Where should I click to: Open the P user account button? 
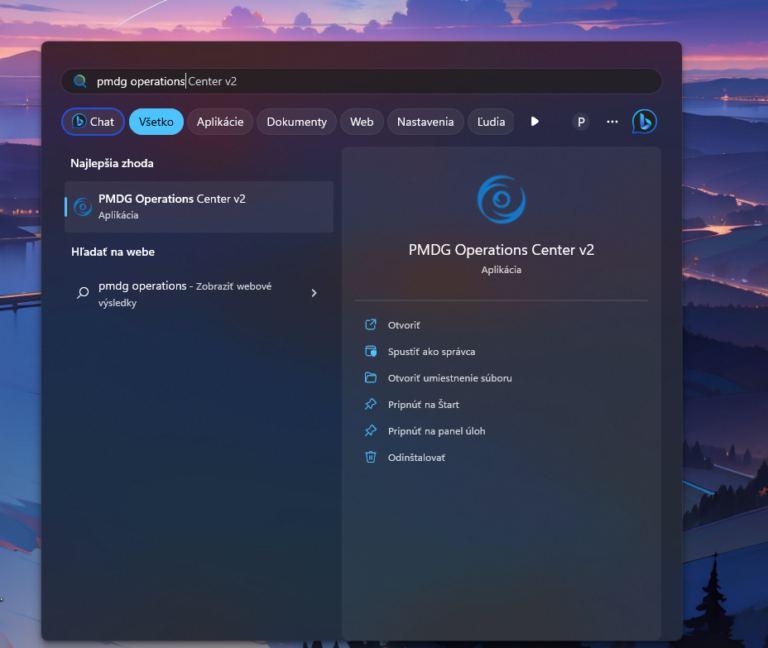(x=581, y=121)
